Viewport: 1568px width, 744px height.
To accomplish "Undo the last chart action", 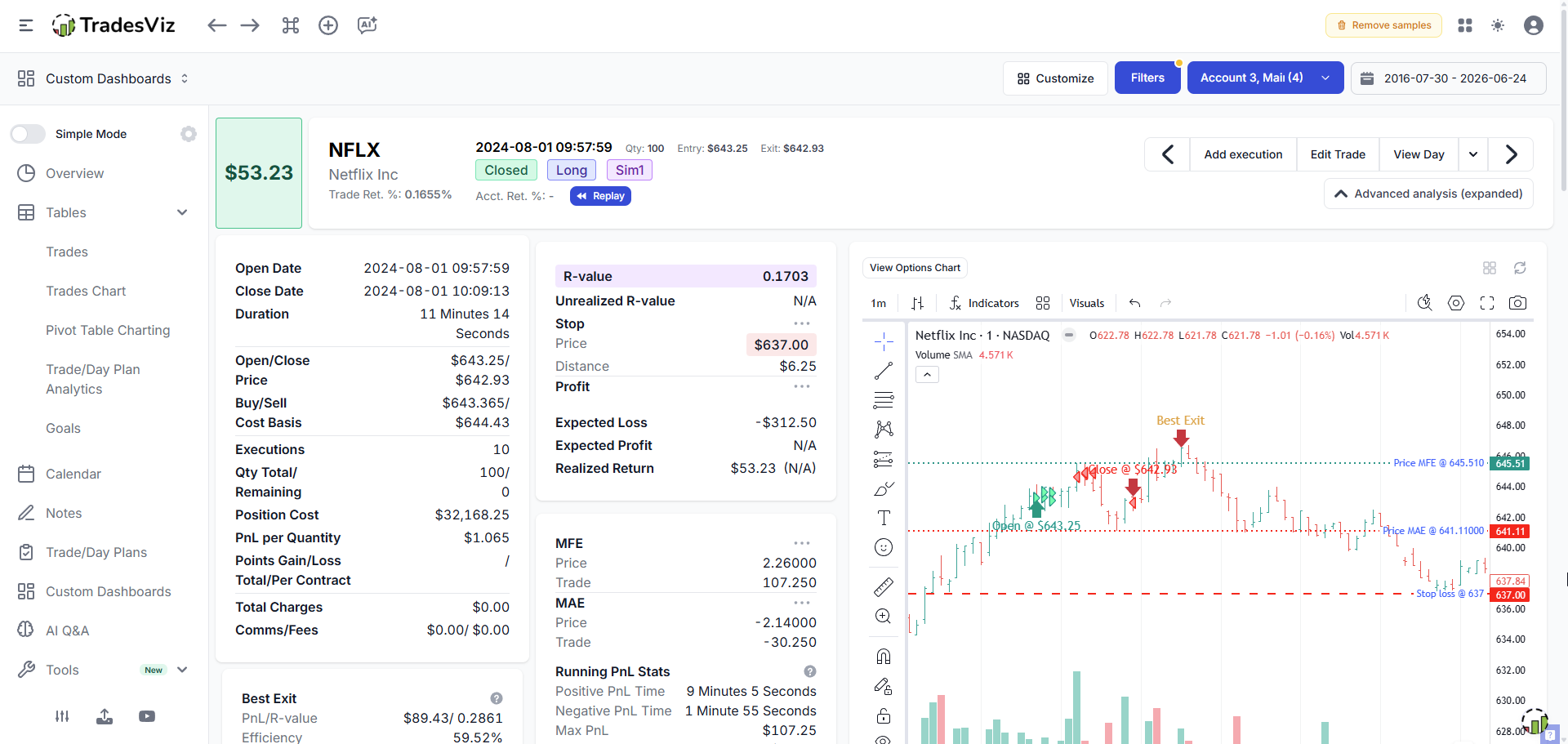I will point(1134,303).
